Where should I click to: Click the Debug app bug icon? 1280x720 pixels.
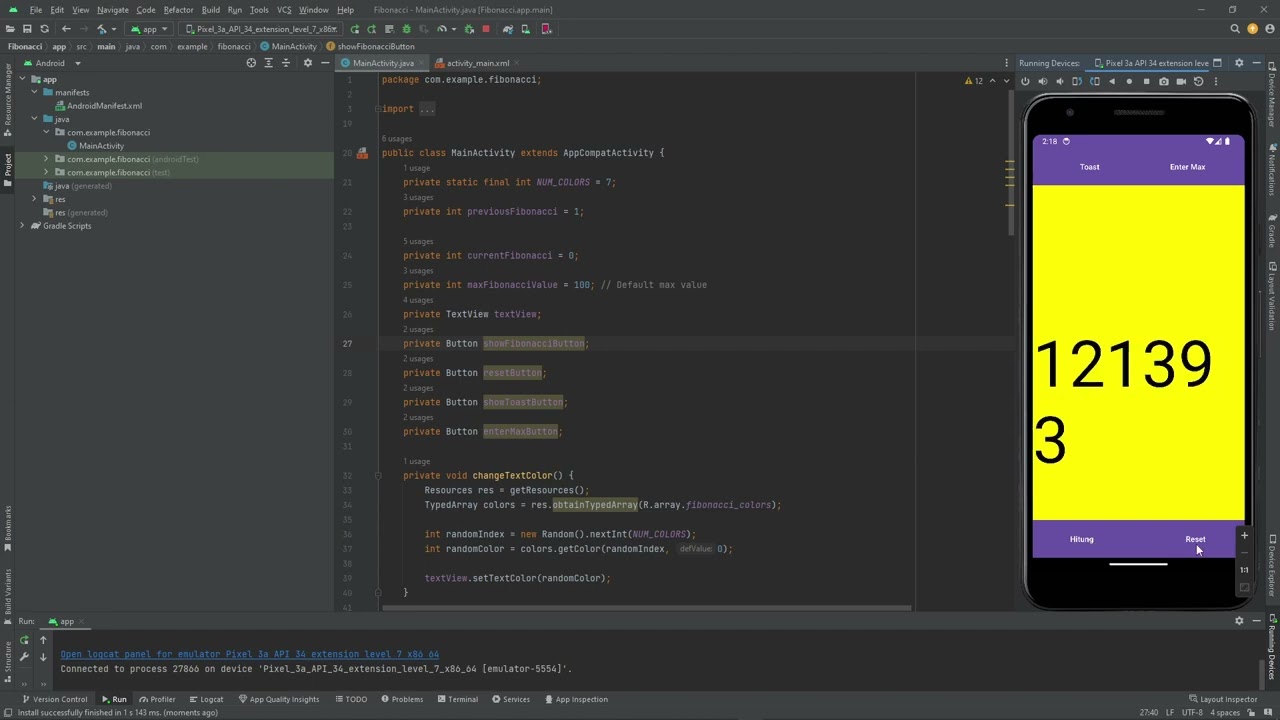[406, 29]
